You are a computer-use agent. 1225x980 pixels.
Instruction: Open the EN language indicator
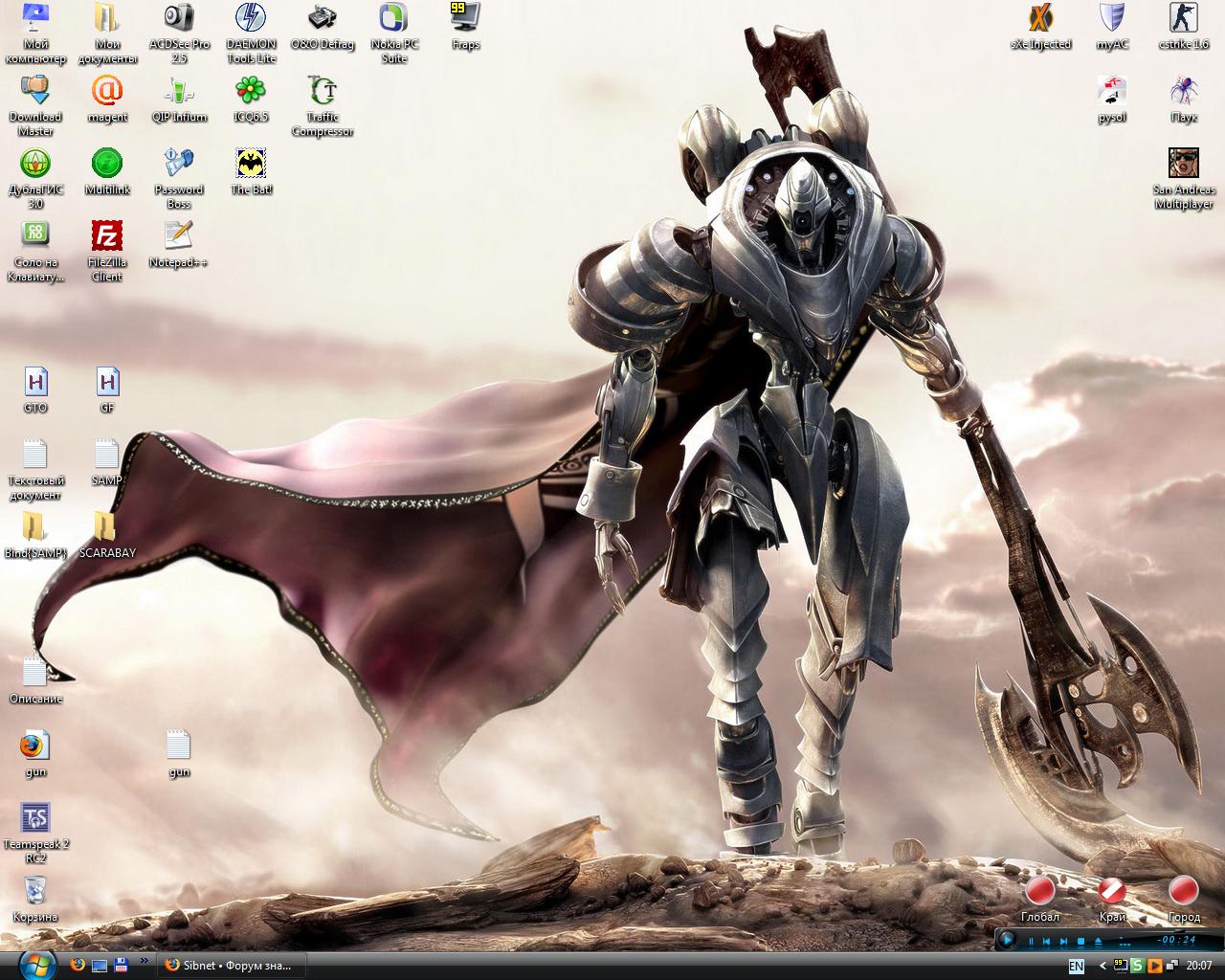point(1077,966)
